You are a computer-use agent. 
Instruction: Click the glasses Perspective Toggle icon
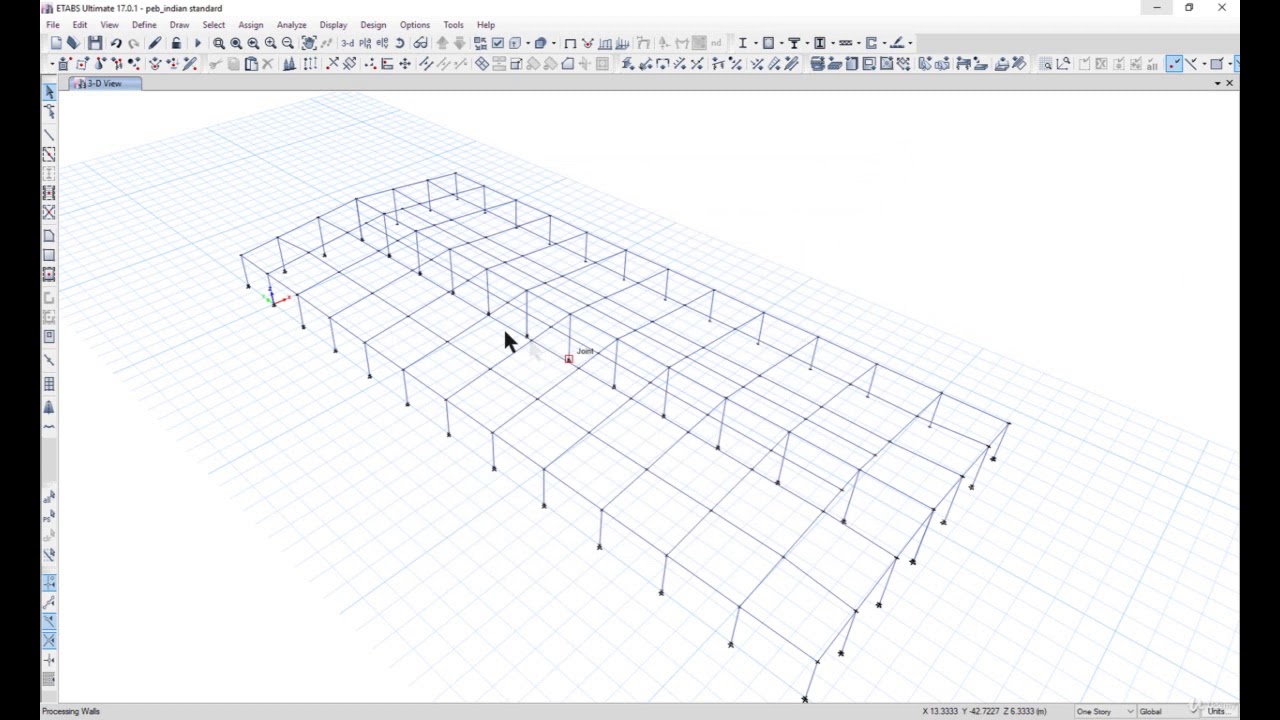coord(421,43)
